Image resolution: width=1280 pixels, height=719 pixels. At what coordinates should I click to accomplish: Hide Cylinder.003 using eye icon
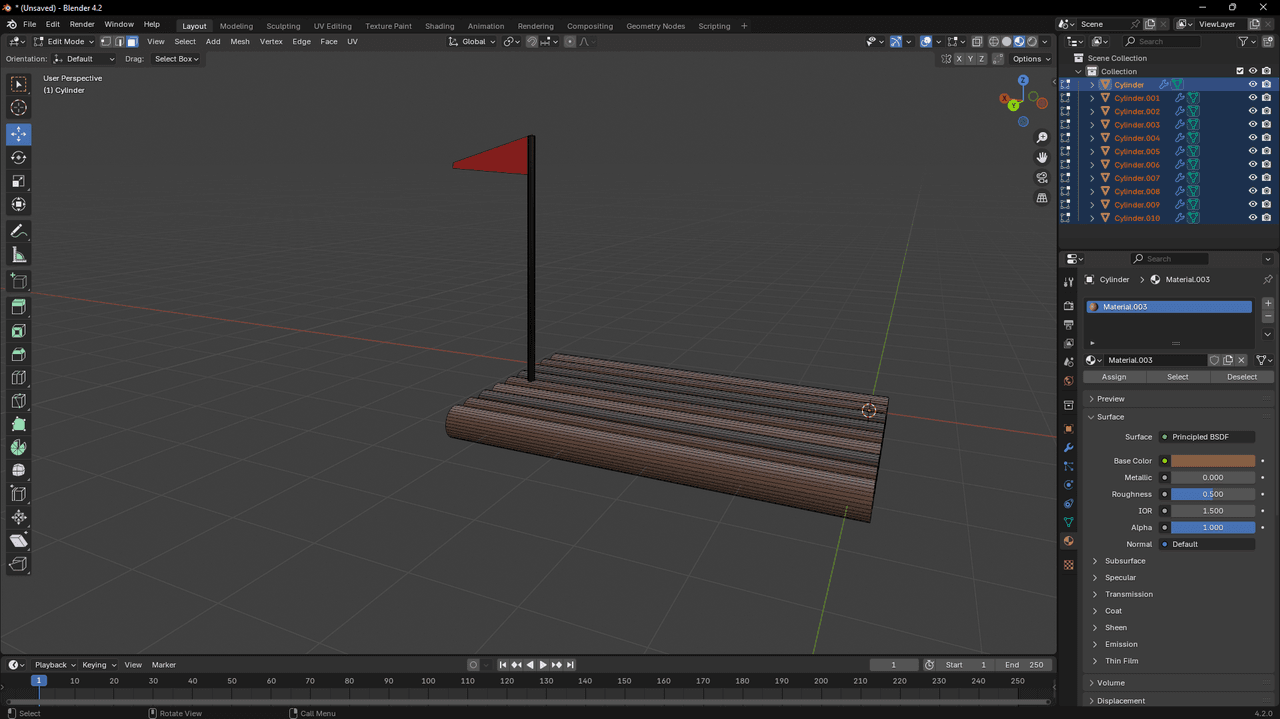point(1252,125)
